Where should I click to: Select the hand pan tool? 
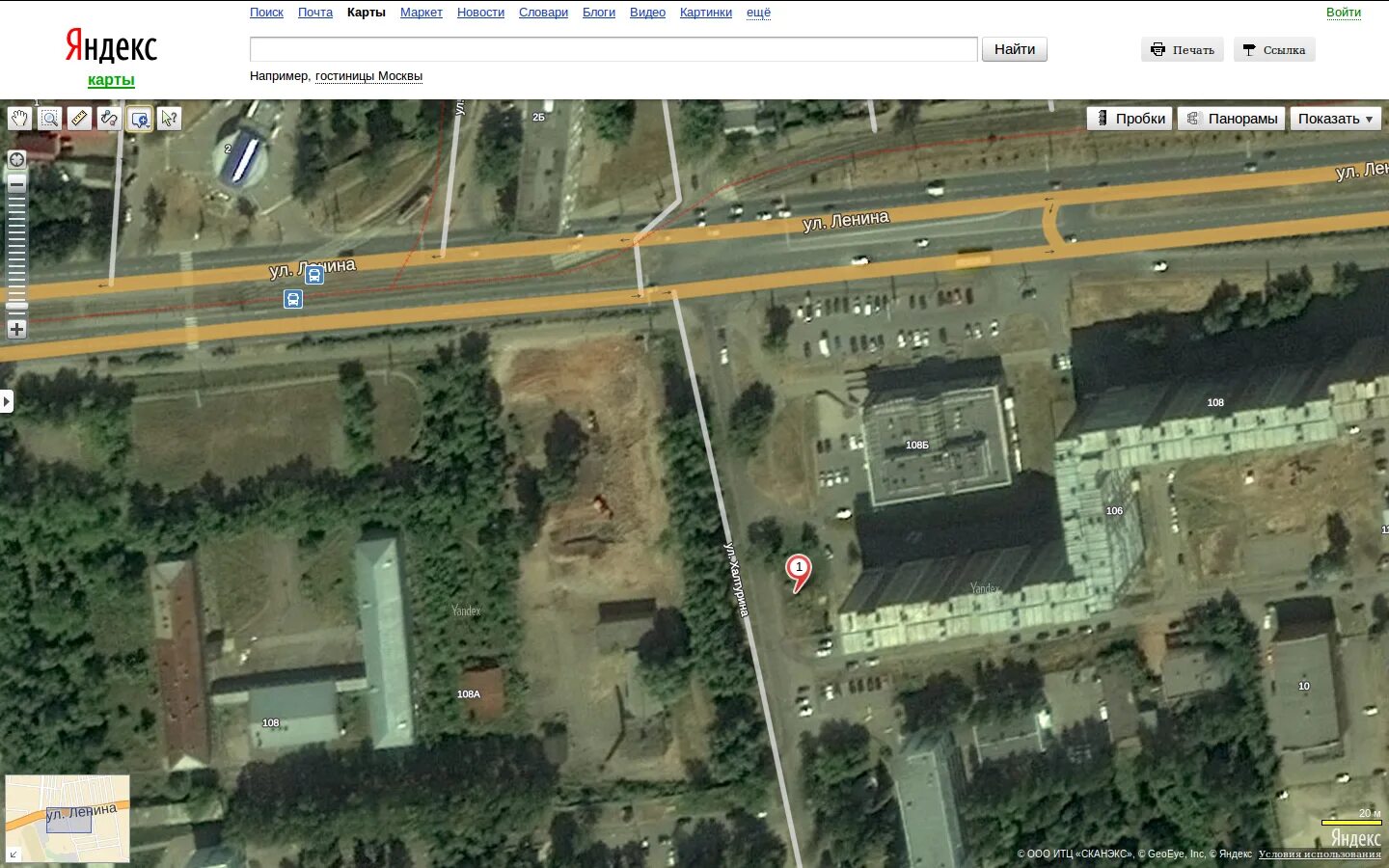coord(19,119)
